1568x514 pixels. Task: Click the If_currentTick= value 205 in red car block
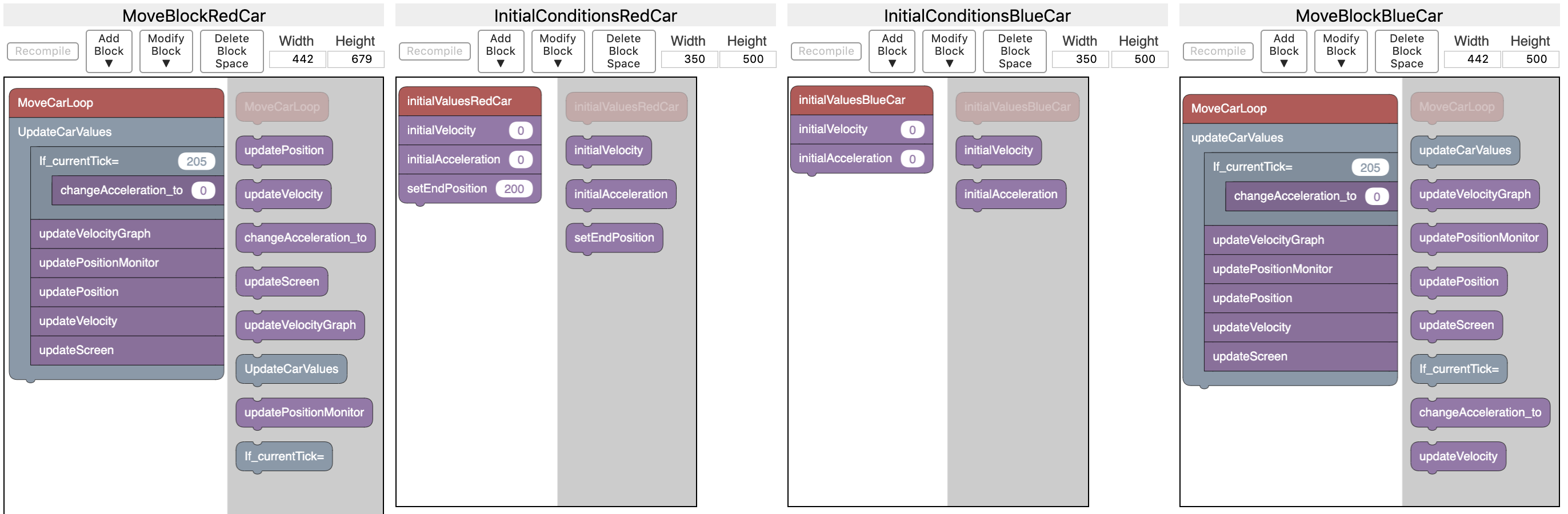pos(196,161)
